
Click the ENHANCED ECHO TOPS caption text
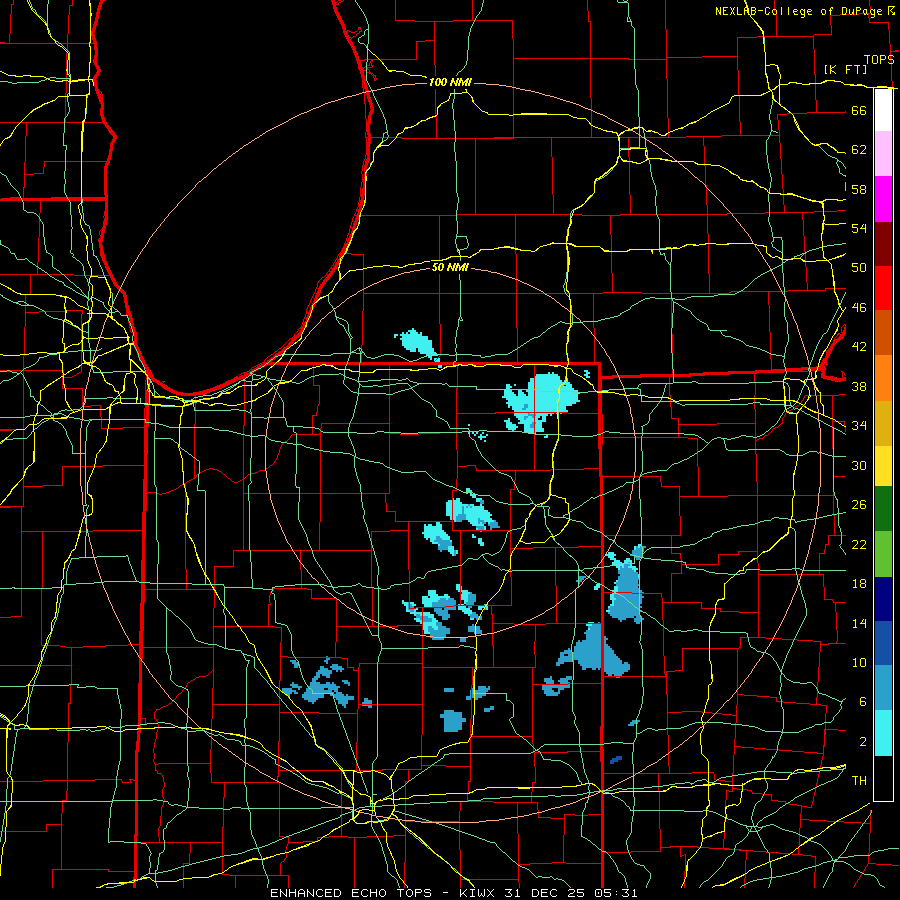[x=351, y=893]
